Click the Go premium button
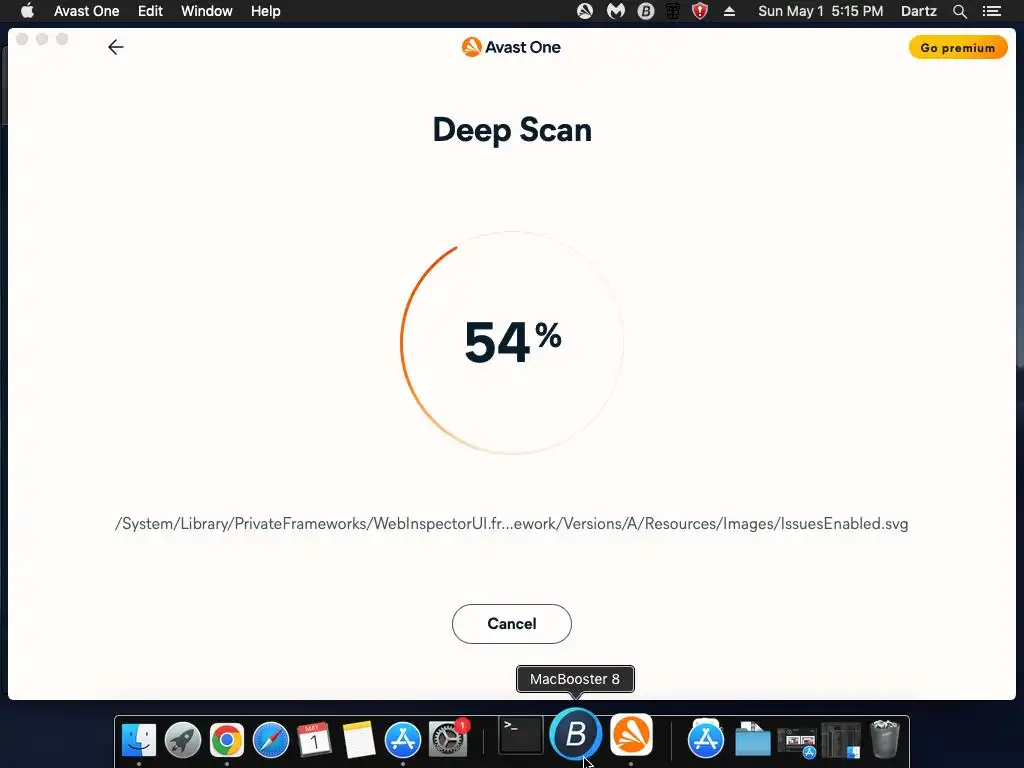The width and height of the screenshot is (1024, 768). tap(957, 48)
